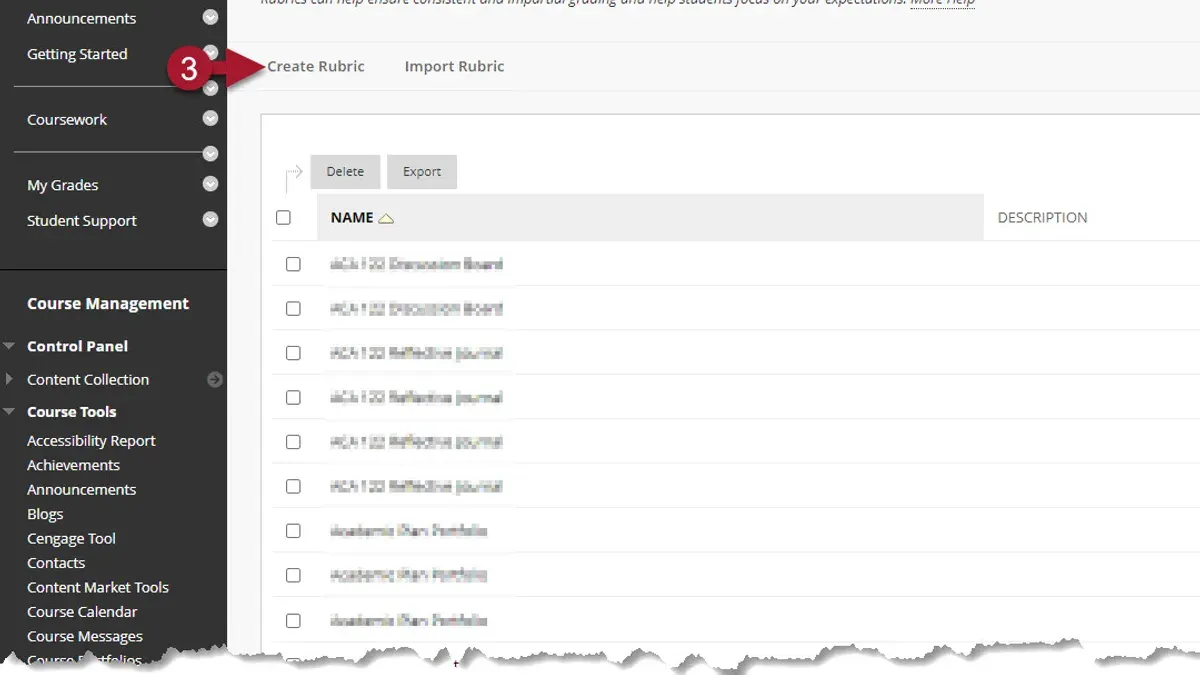
Task: Click Create Rubric
Action: click(316, 66)
